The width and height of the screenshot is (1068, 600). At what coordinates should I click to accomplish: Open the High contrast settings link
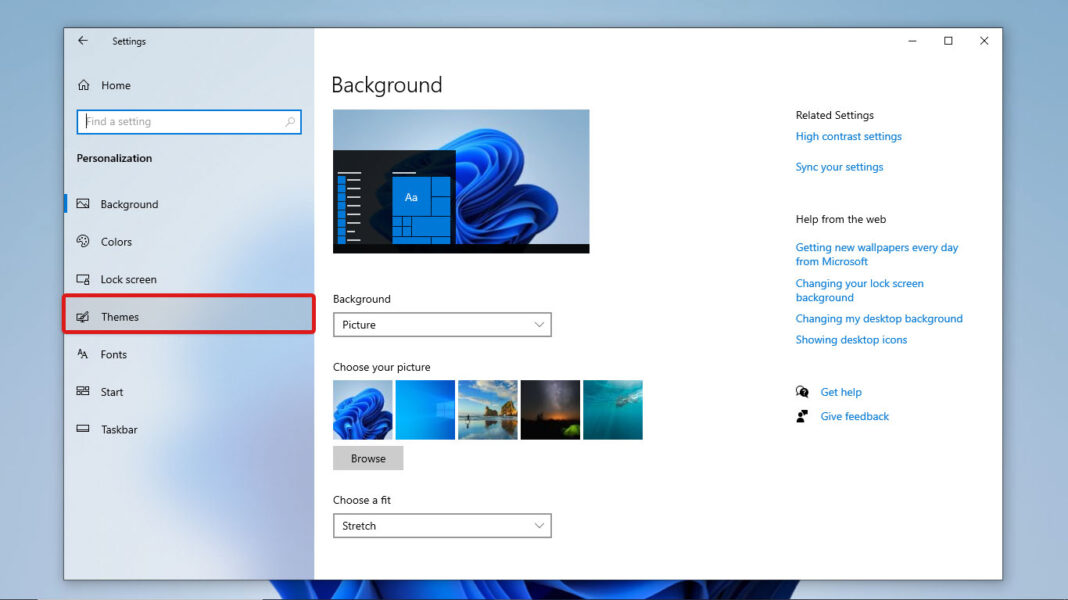tap(848, 136)
